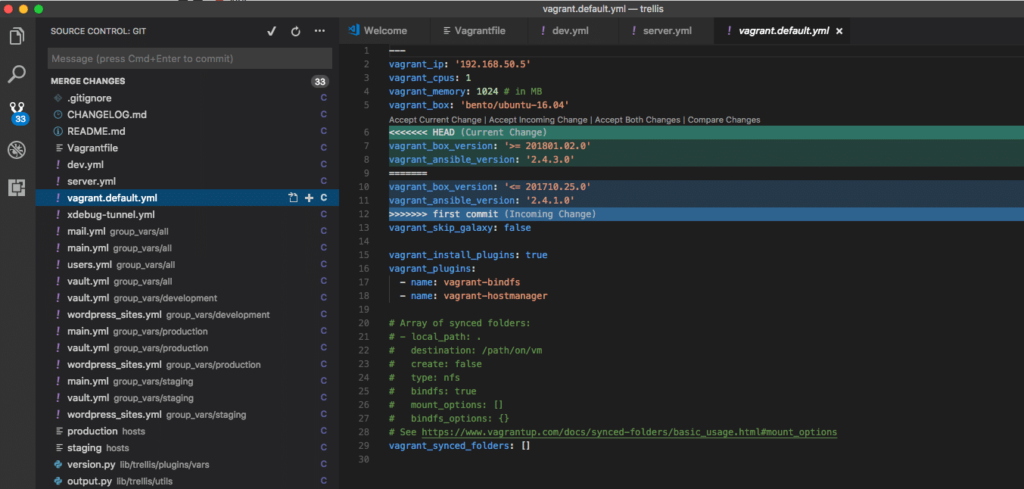
Task: Open the Extensions view icon
Action: [x=16, y=188]
